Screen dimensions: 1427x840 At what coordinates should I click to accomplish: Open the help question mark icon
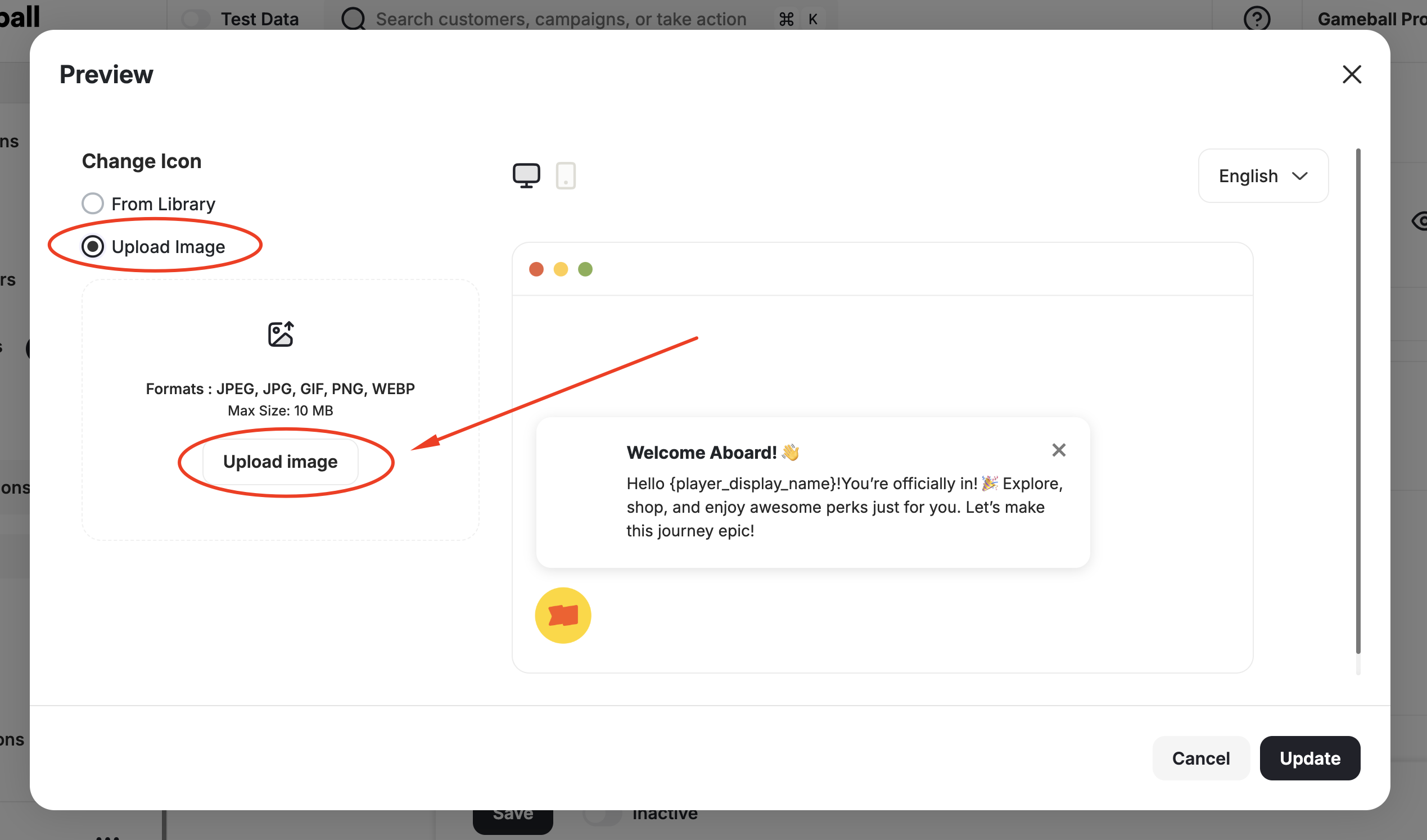click(1257, 18)
